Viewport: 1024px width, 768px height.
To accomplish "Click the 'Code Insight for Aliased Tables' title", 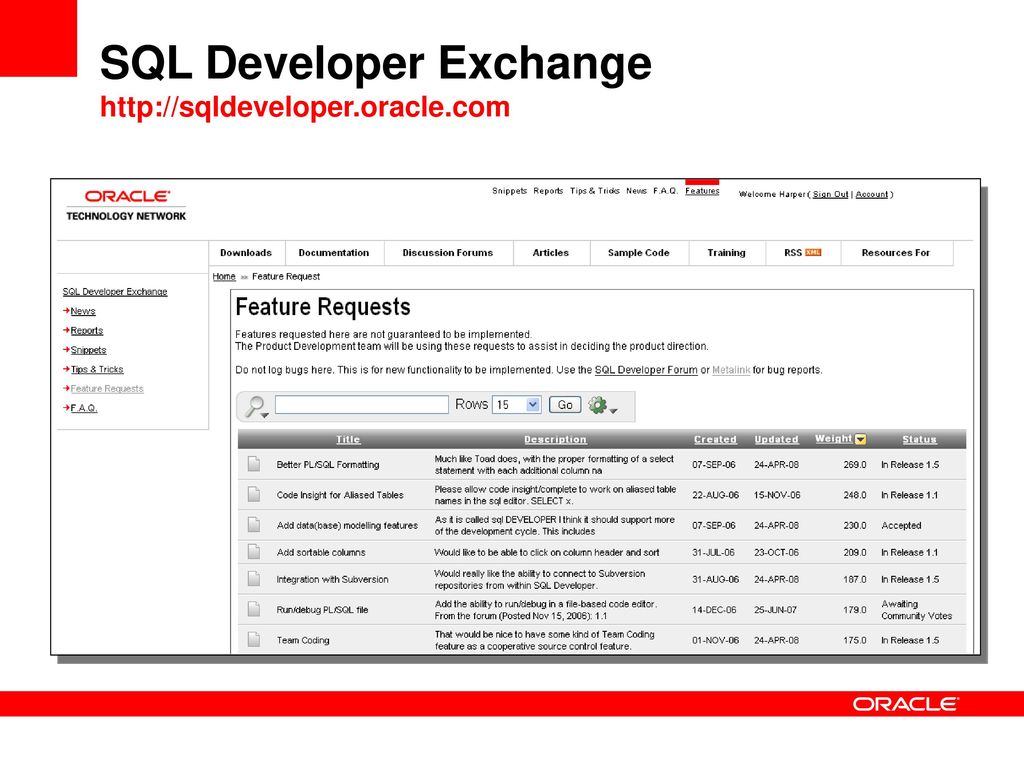I will 340,495.
